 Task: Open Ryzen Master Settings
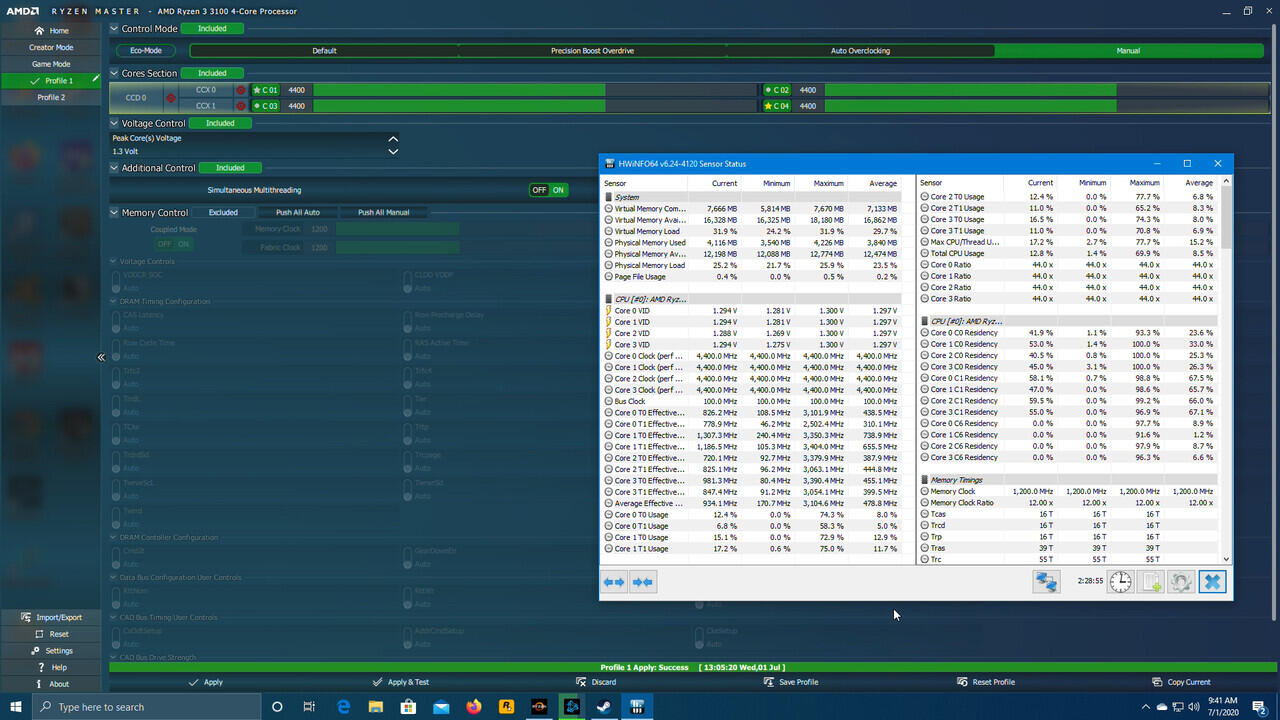pyautogui.click(x=51, y=651)
